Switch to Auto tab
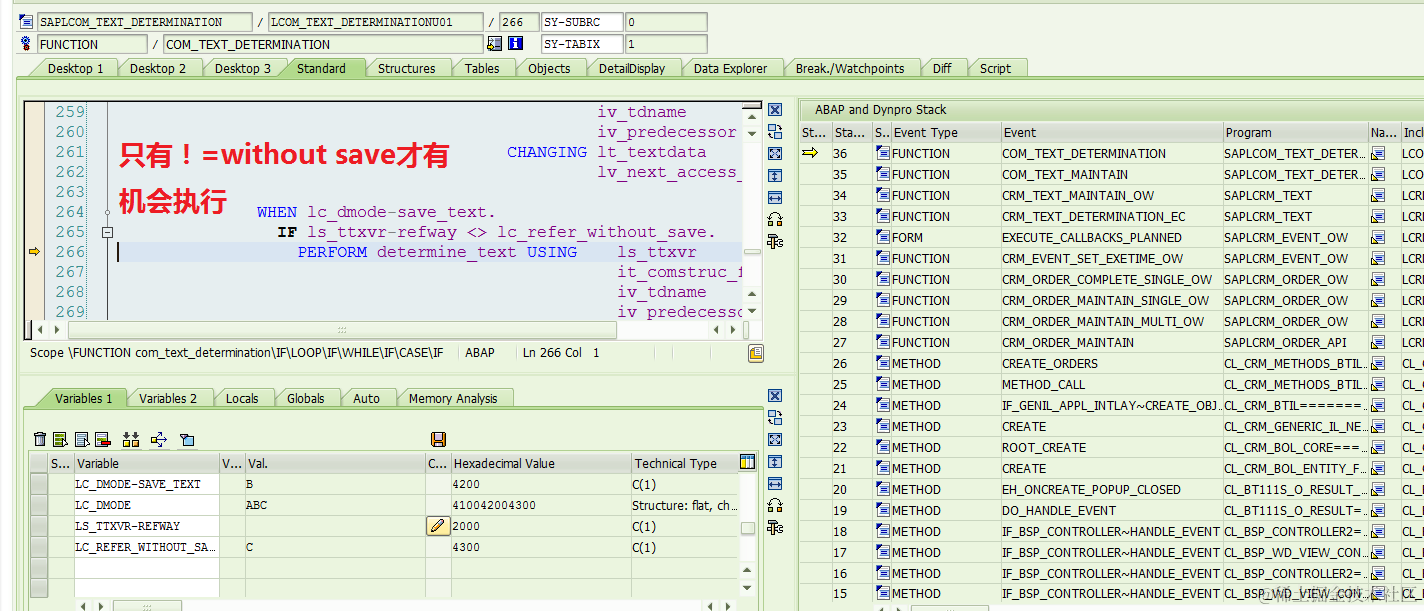This screenshot has width=1424, height=611. (x=366, y=398)
